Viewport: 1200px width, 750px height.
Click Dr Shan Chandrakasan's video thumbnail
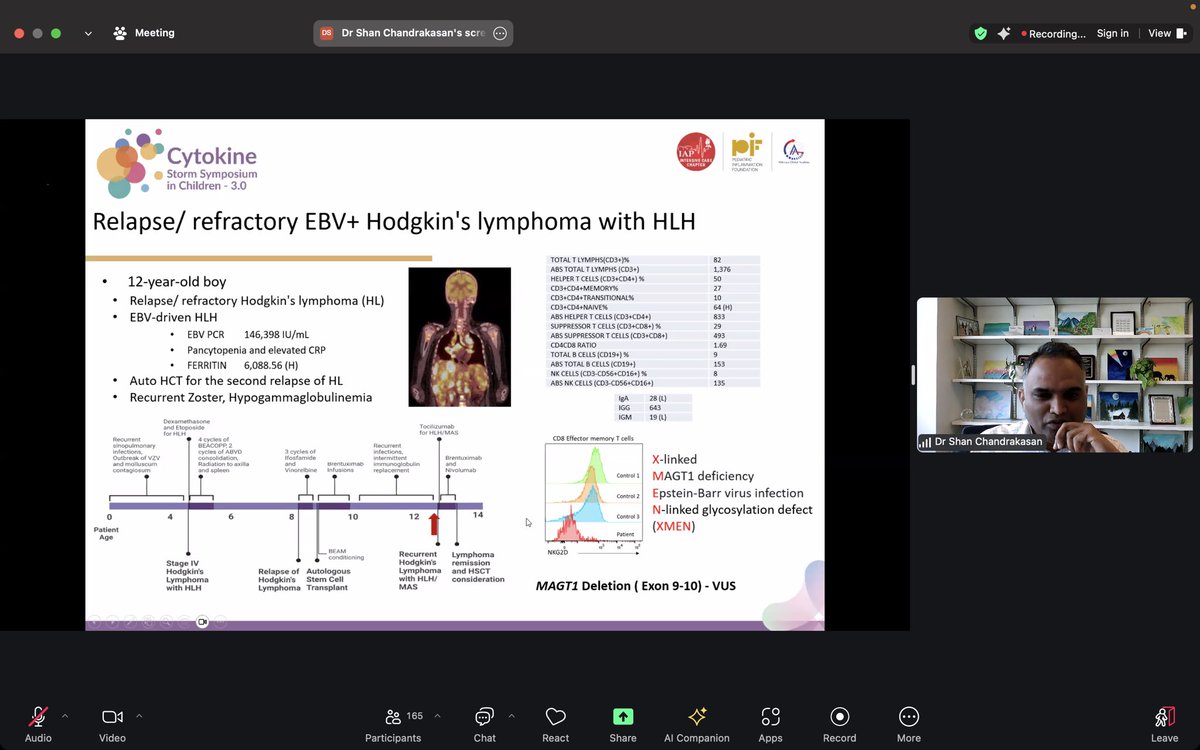pos(1055,374)
